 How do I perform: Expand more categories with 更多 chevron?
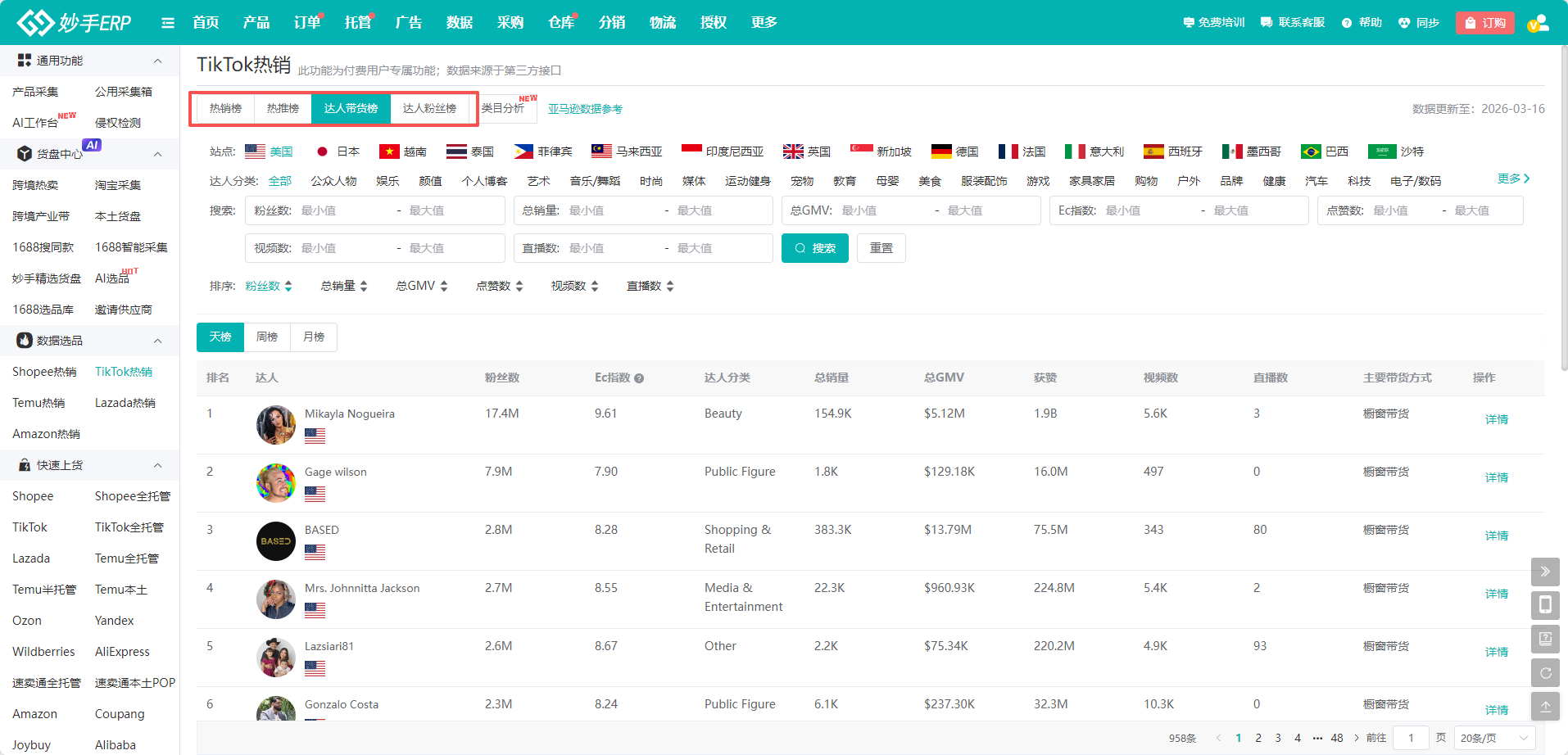(x=1513, y=179)
